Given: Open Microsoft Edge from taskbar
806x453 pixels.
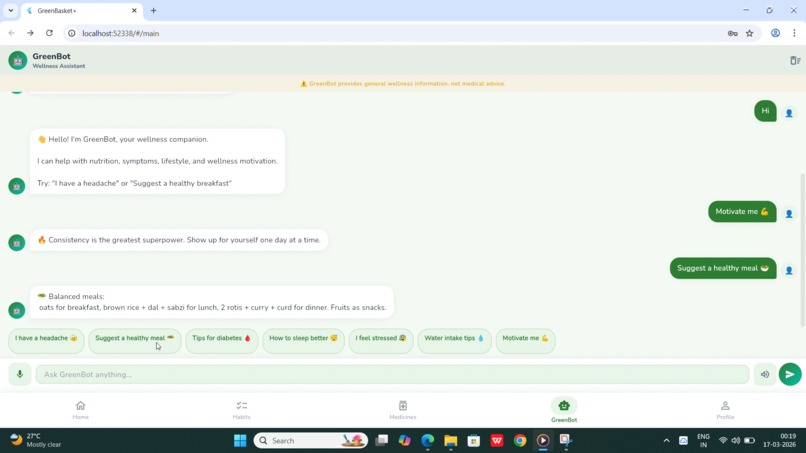Looking at the screenshot, I should tap(428, 441).
